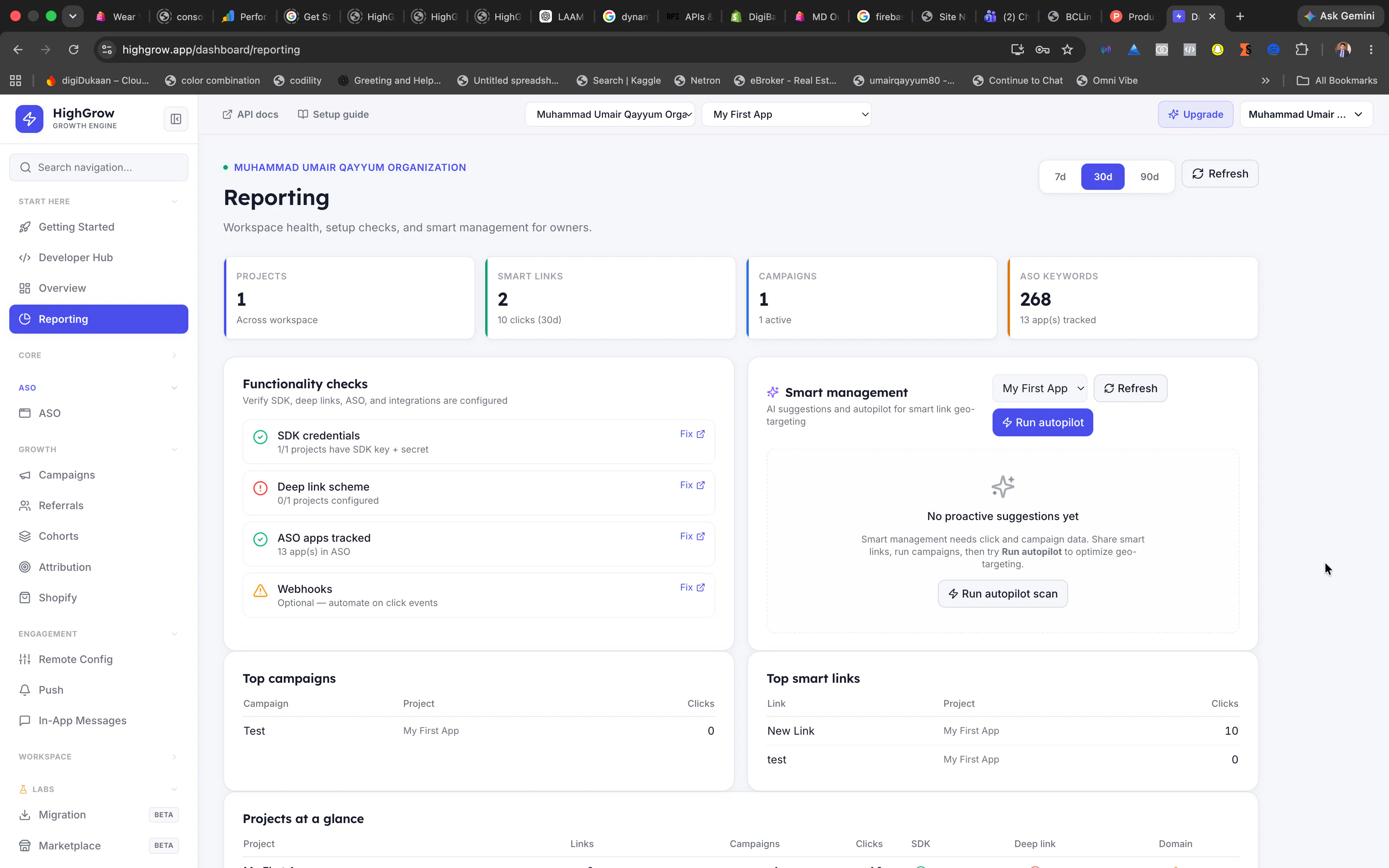Refresh the Reporting page data

(1220, 174)
